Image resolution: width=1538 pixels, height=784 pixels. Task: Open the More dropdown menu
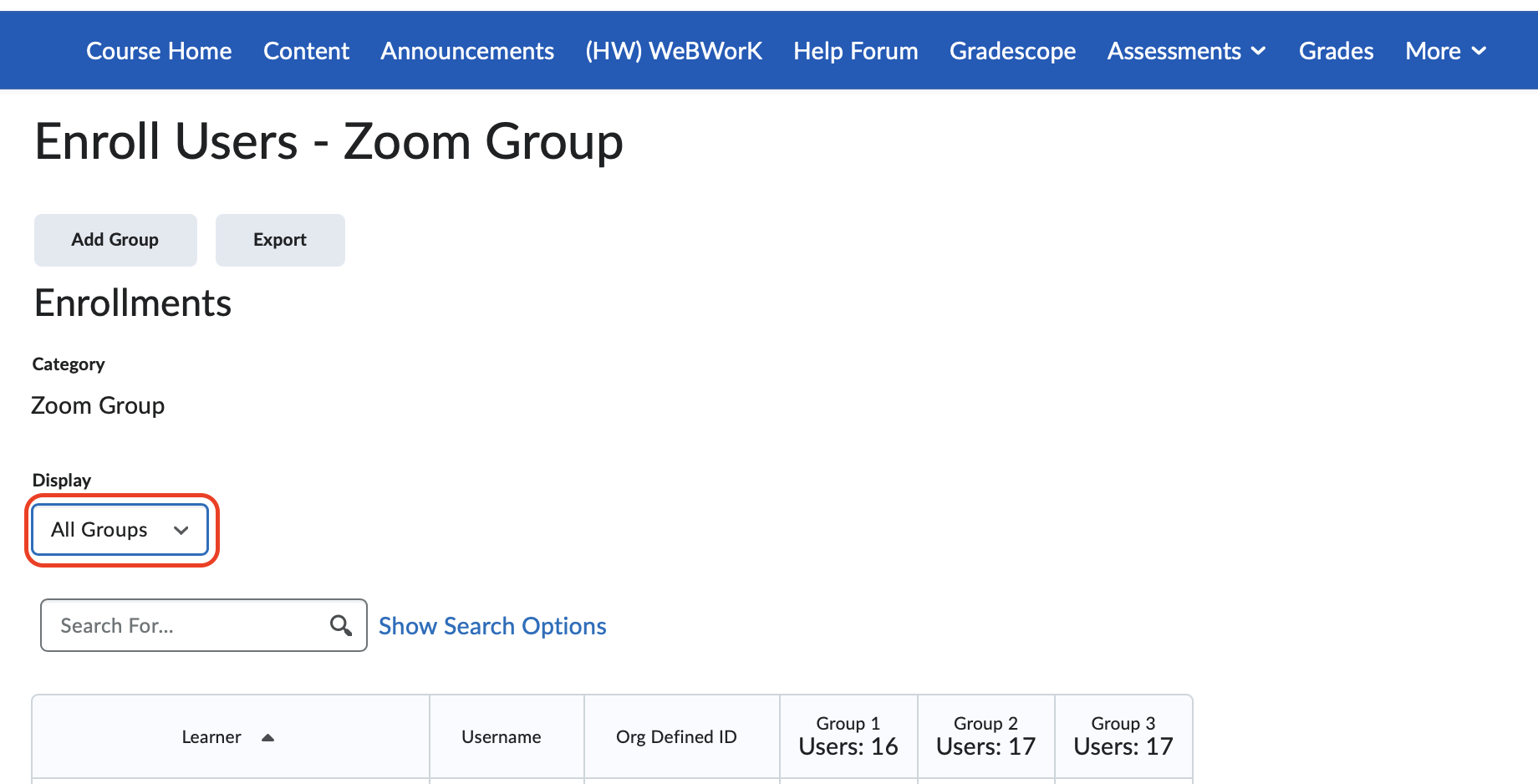1445,50
